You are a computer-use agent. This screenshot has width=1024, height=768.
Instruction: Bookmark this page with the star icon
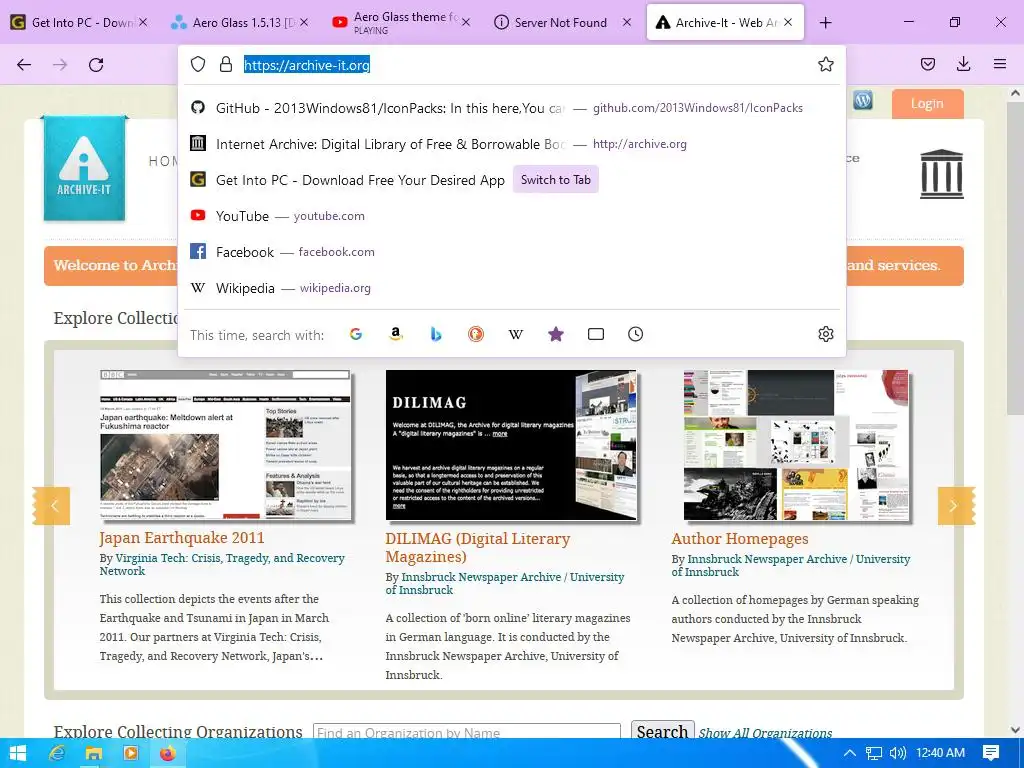[x=825, y=64]
